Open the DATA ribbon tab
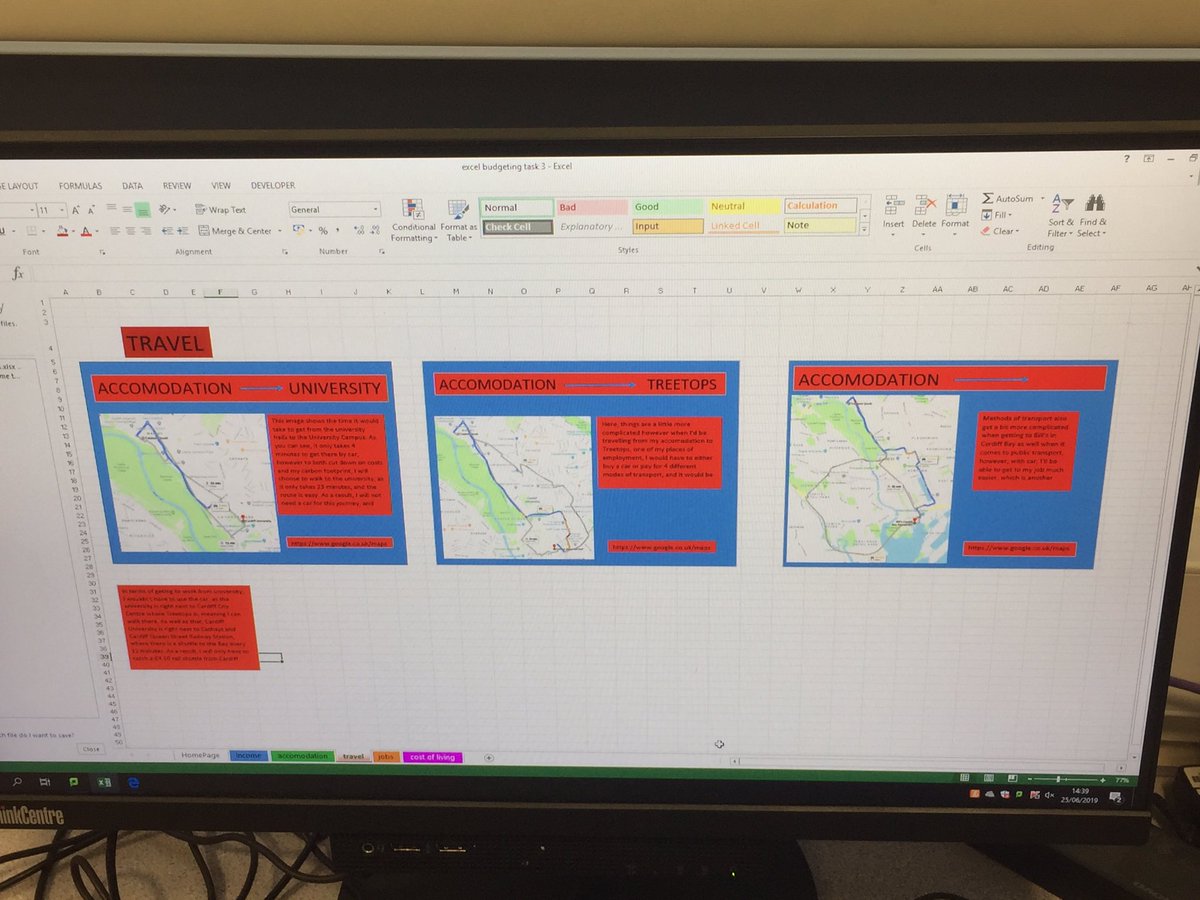This screenshot has width=1200, height=900. (x=132, y=186)
